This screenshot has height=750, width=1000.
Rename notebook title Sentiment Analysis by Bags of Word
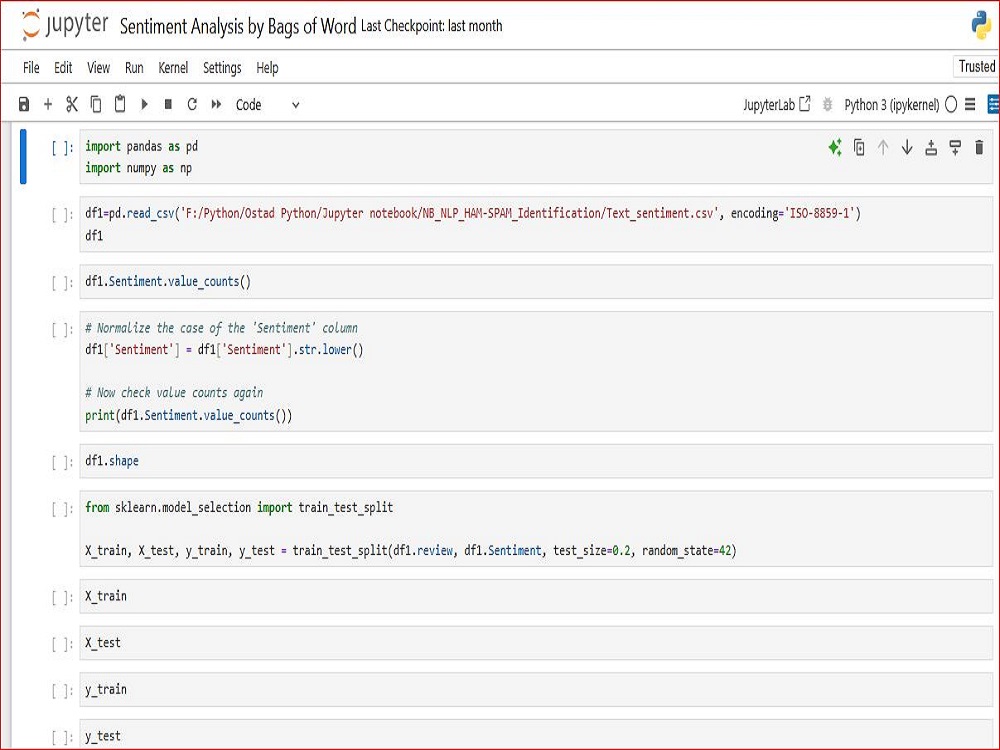tap(238, 26)
